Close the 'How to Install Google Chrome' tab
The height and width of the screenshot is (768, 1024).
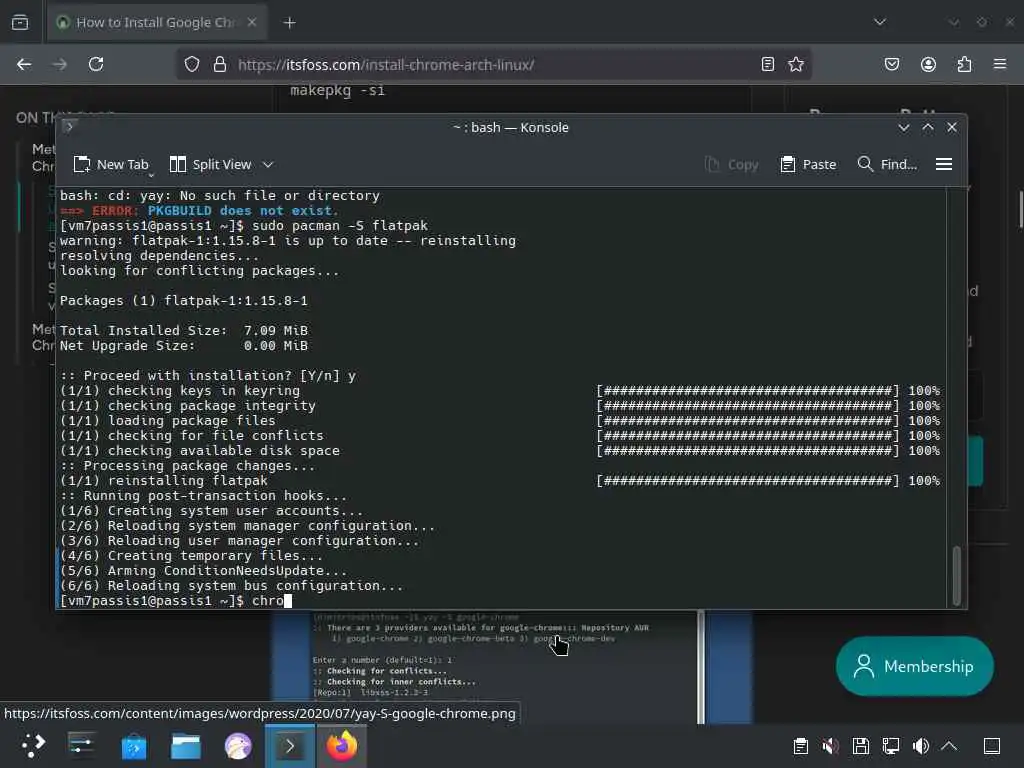point(252,22)
